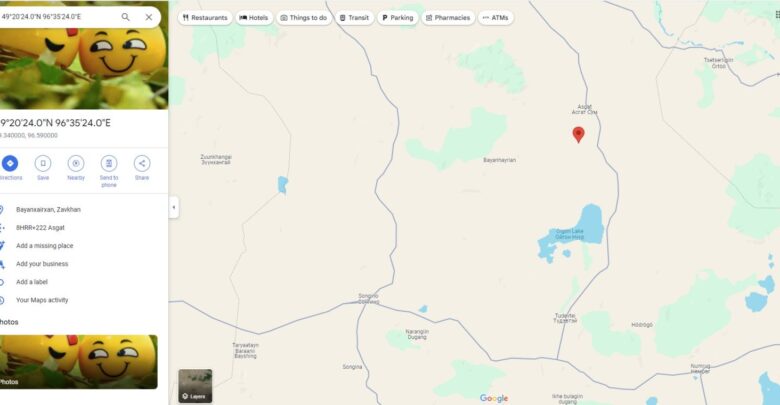Click Add a label option
780x405 pixels.
click(x=32, y=282)
